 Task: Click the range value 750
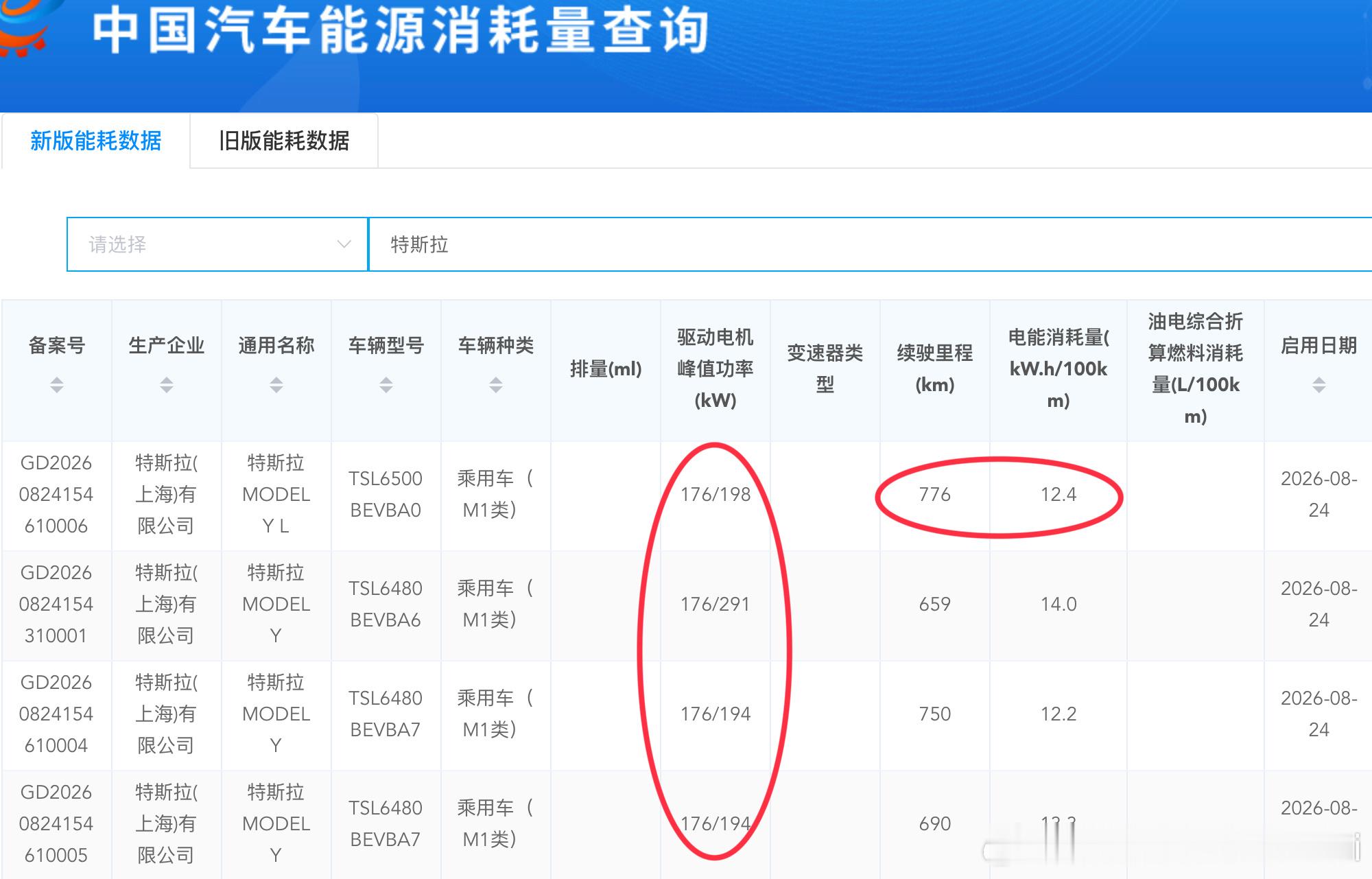pos(935,714)
